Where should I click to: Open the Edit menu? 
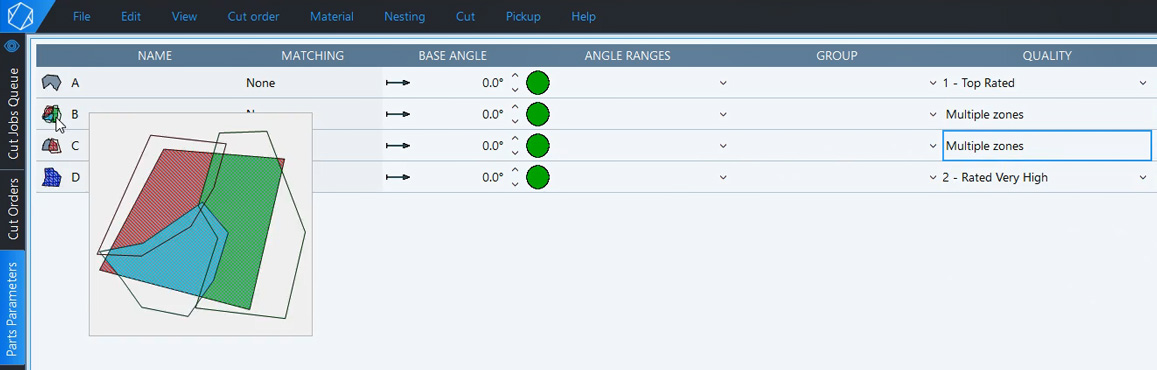tap(131, 16)
